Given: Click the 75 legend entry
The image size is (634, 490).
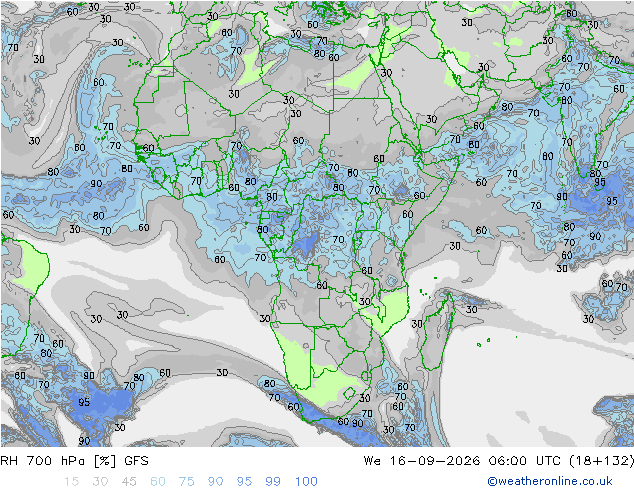Looking at the screenshot, I should [x=186, y=481].
